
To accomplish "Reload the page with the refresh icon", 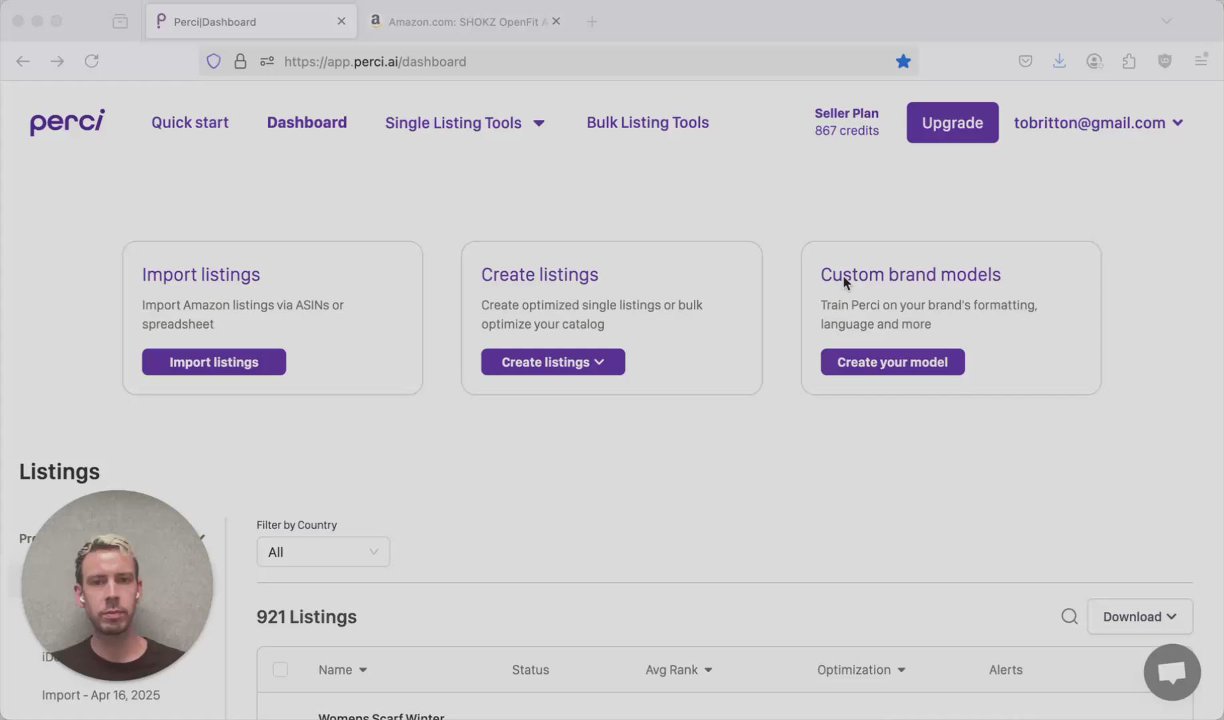I will click(x=91, y=62).
